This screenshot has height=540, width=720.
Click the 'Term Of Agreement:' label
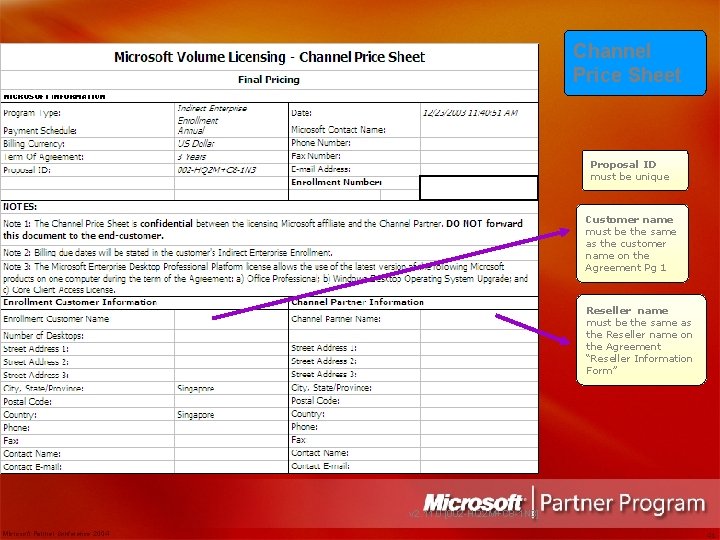coord(43,157)
